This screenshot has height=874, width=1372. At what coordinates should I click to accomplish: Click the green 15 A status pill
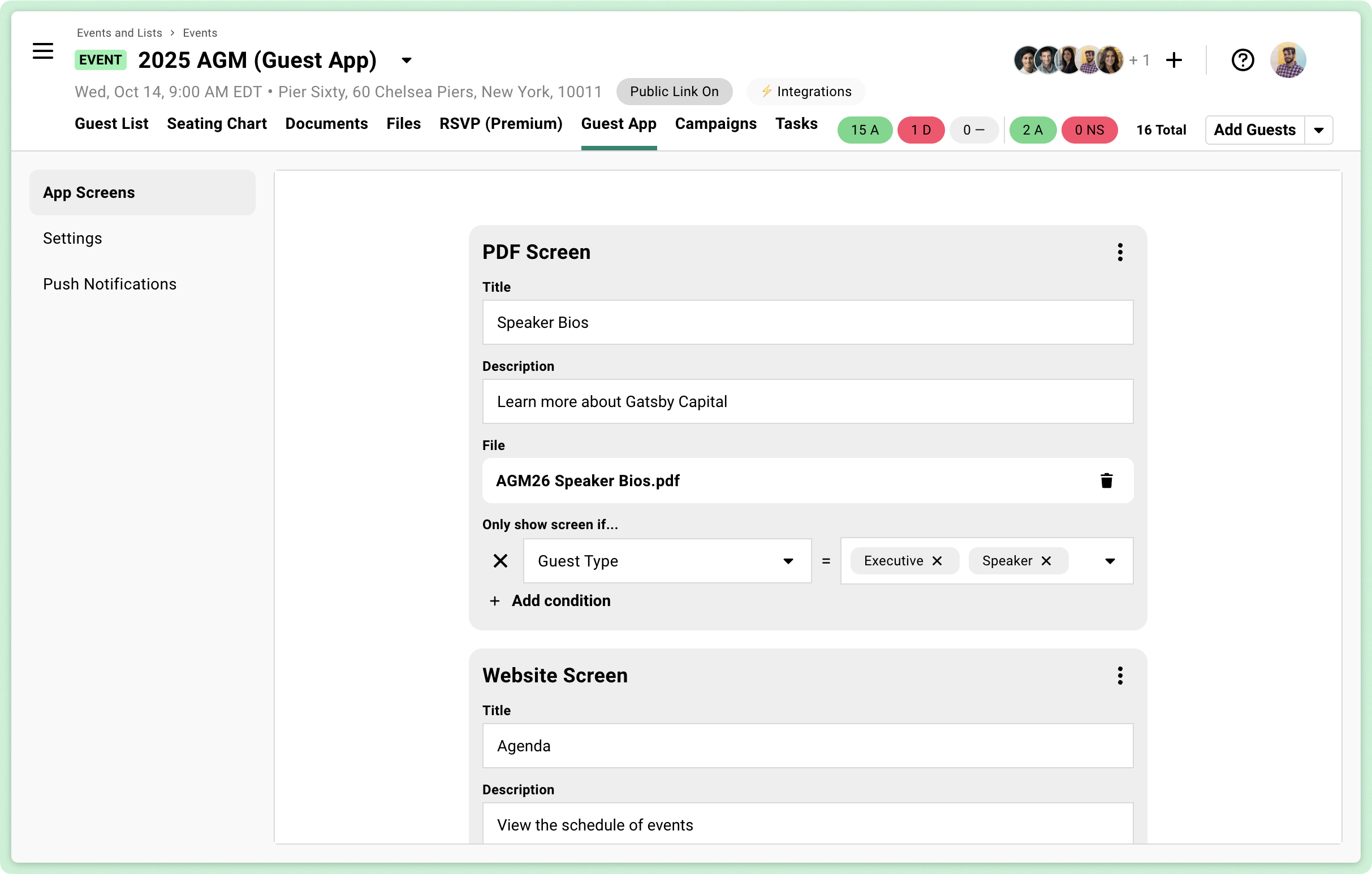[864, 130]
